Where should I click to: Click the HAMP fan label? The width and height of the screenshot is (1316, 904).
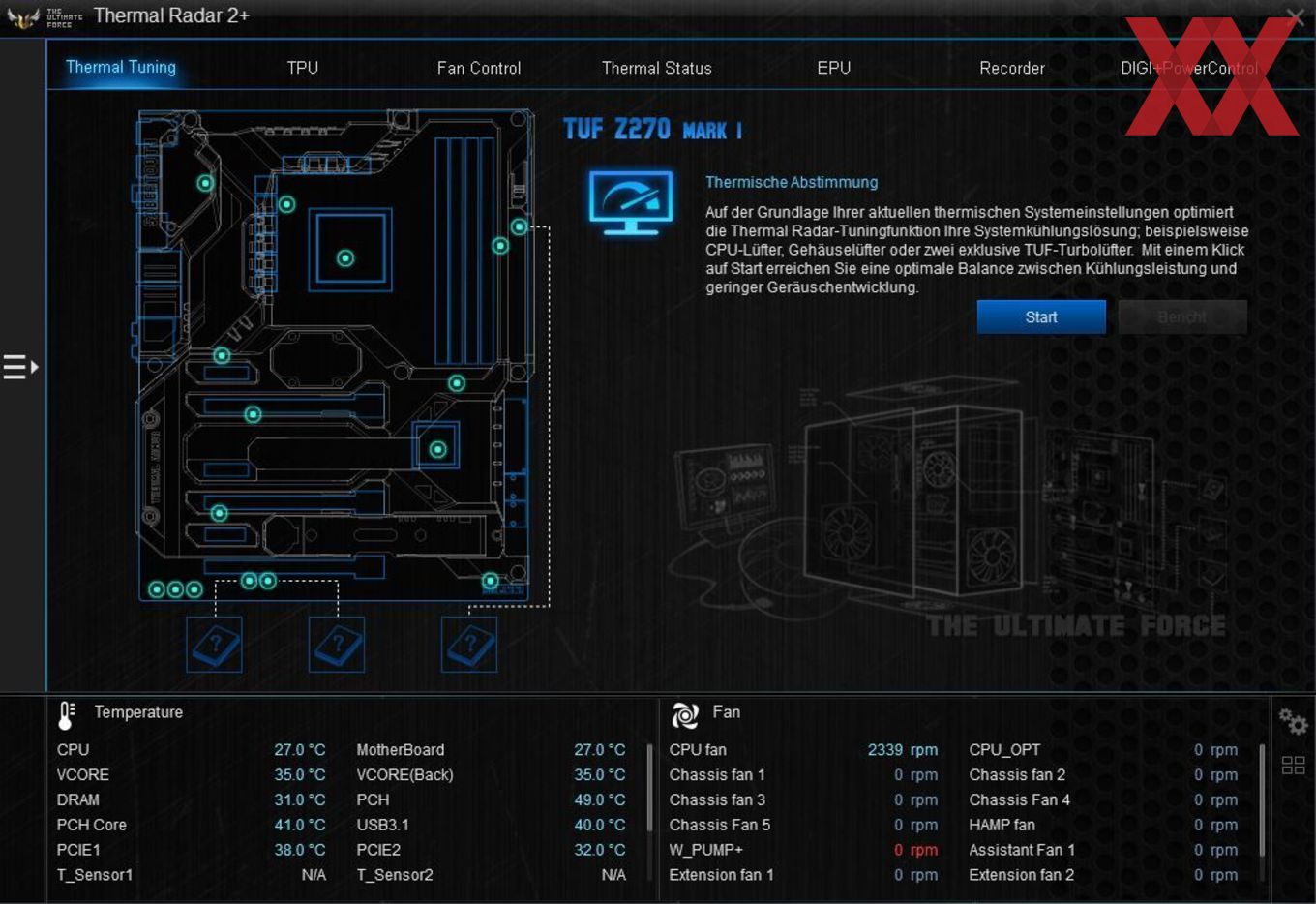tap(1002, 826)
